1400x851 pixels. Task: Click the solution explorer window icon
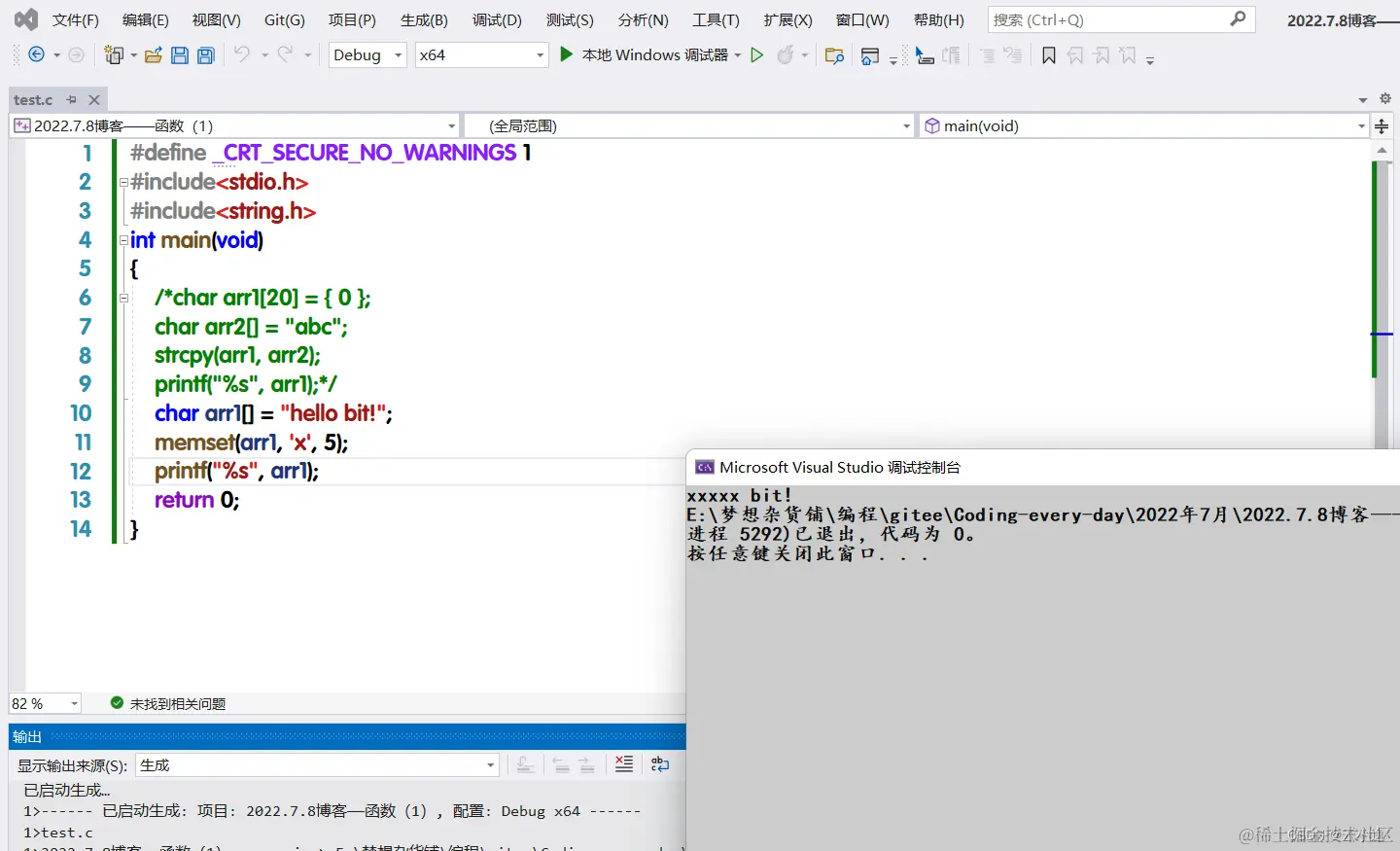point(870,56)
